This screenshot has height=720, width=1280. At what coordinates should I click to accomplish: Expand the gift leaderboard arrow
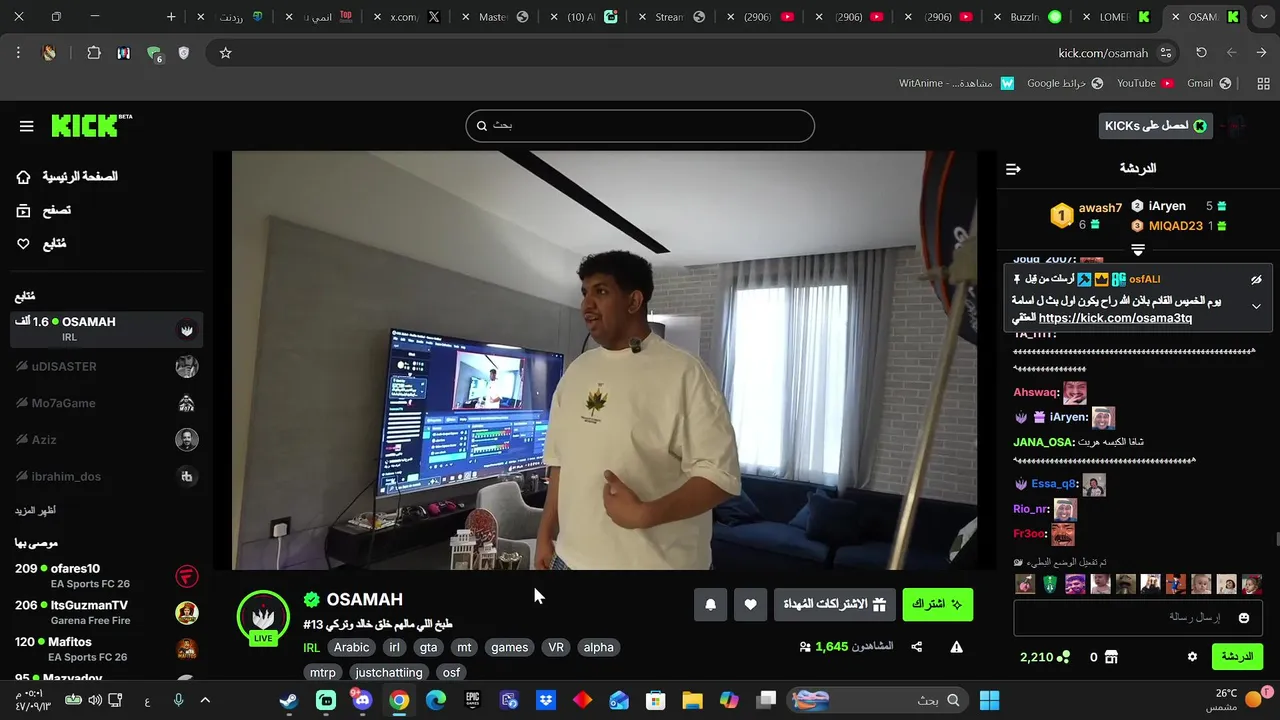tap(1138, 249)
